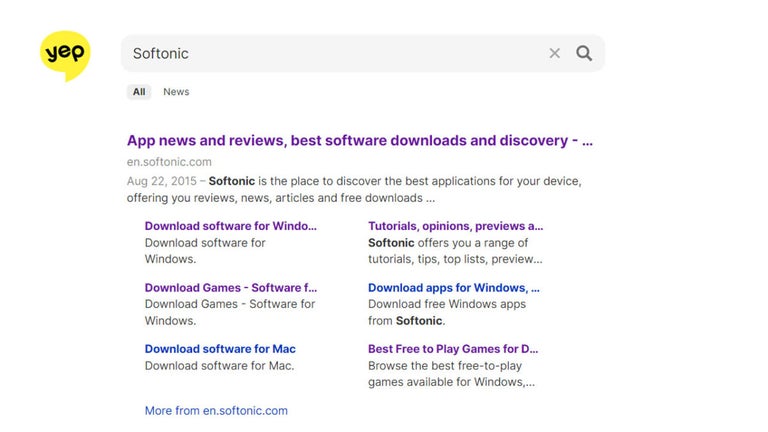Image resolution: width=768 pixels, height=432 pixels.
Task: Select the All results tab
Action: coord(139,92)
